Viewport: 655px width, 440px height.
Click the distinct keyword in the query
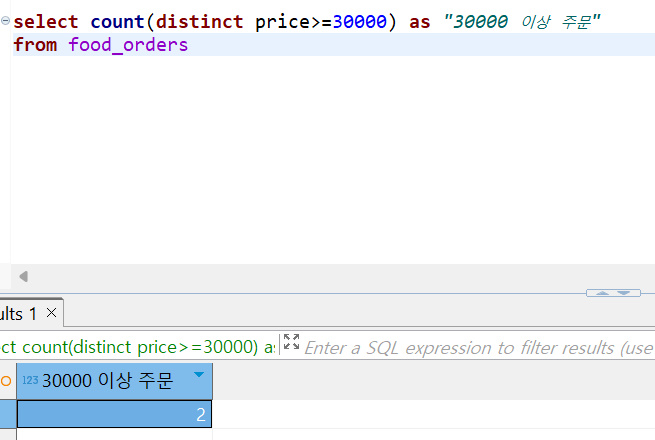point(199,21)
